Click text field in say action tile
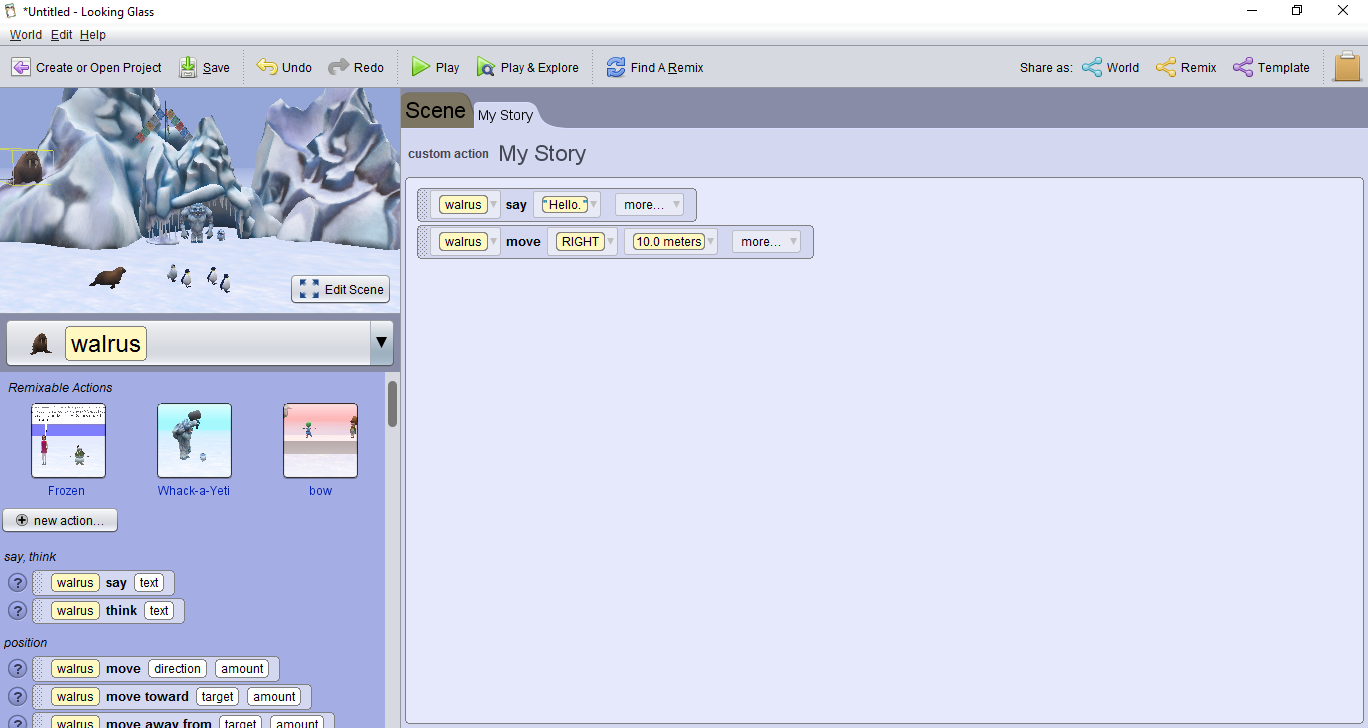This screenshot has height=728, width=1368. click(x=149, y=583)
